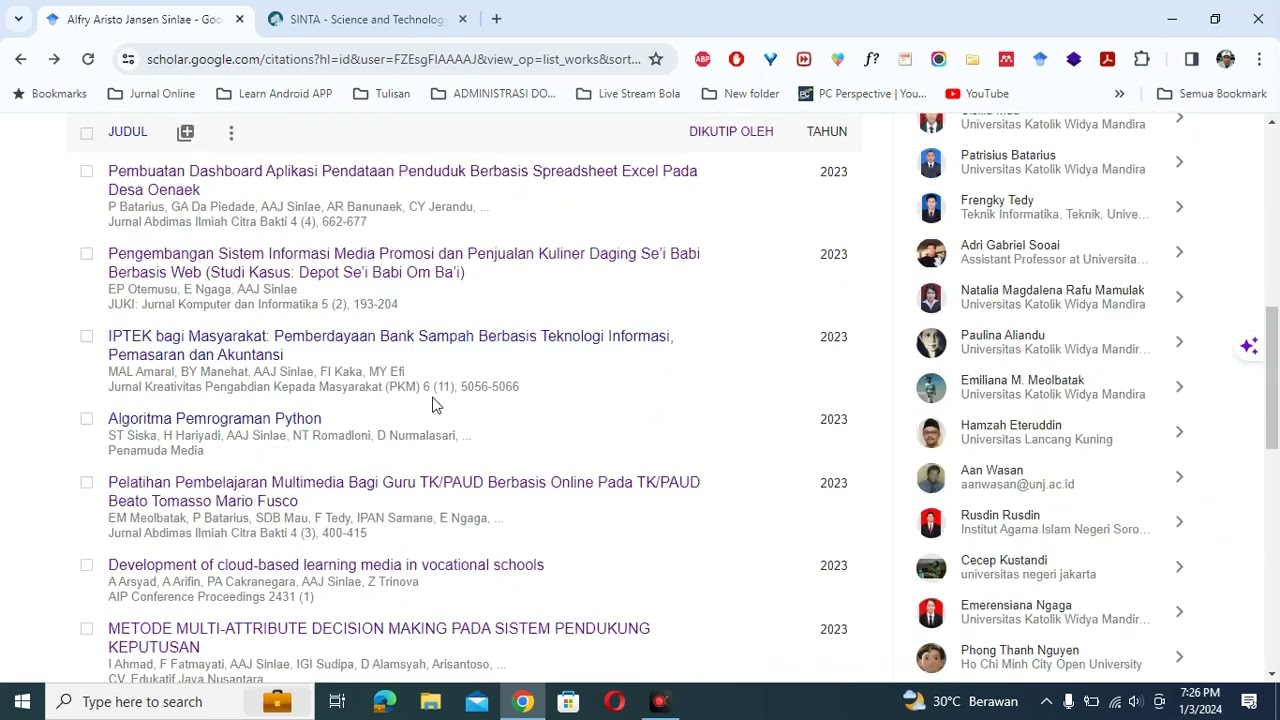
Task: Sort articles by the JUDUL header
Action: (128, 132)
